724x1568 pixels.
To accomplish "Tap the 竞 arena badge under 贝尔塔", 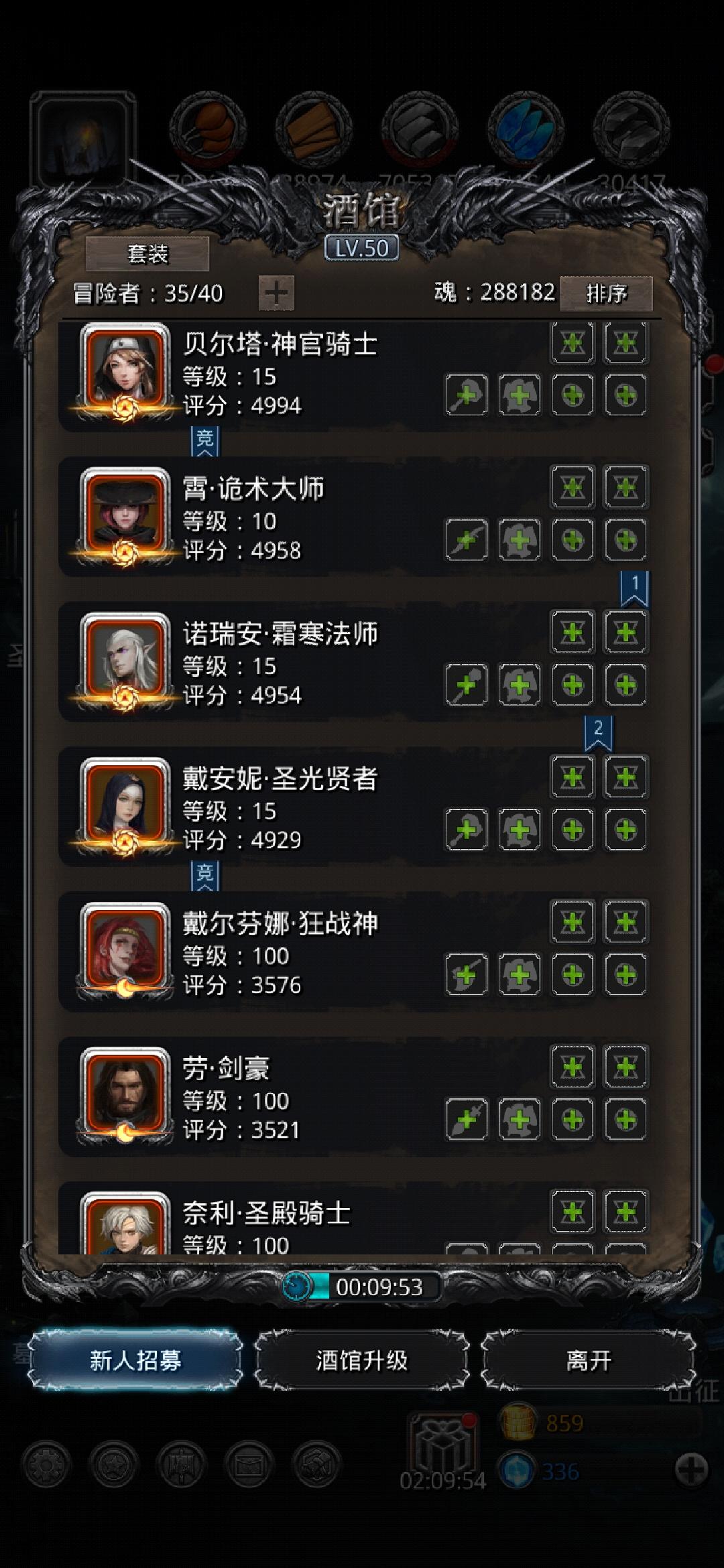I will pyautogui.click(x=205, y=441).
